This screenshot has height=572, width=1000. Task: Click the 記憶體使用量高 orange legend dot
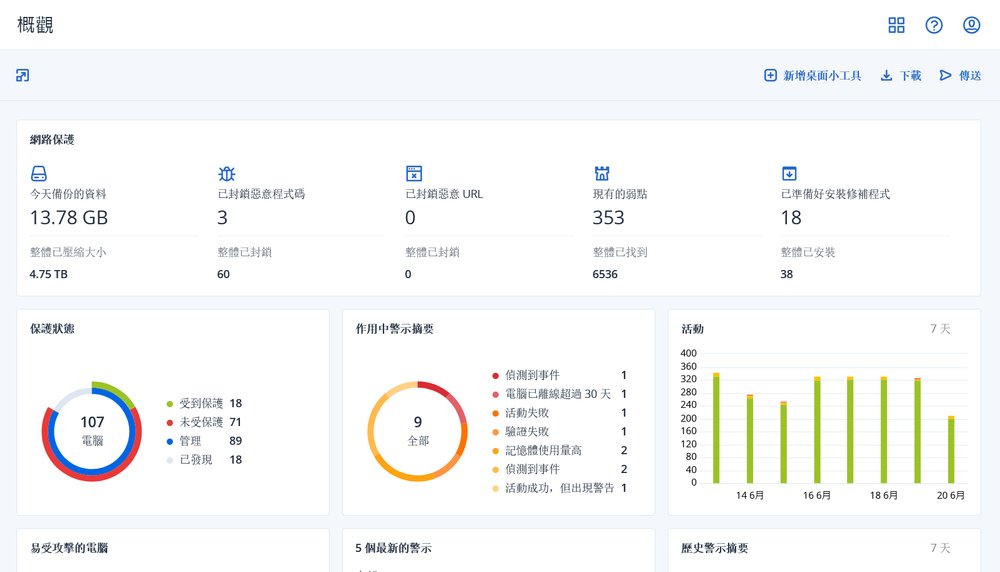click(x=495, y=451)
